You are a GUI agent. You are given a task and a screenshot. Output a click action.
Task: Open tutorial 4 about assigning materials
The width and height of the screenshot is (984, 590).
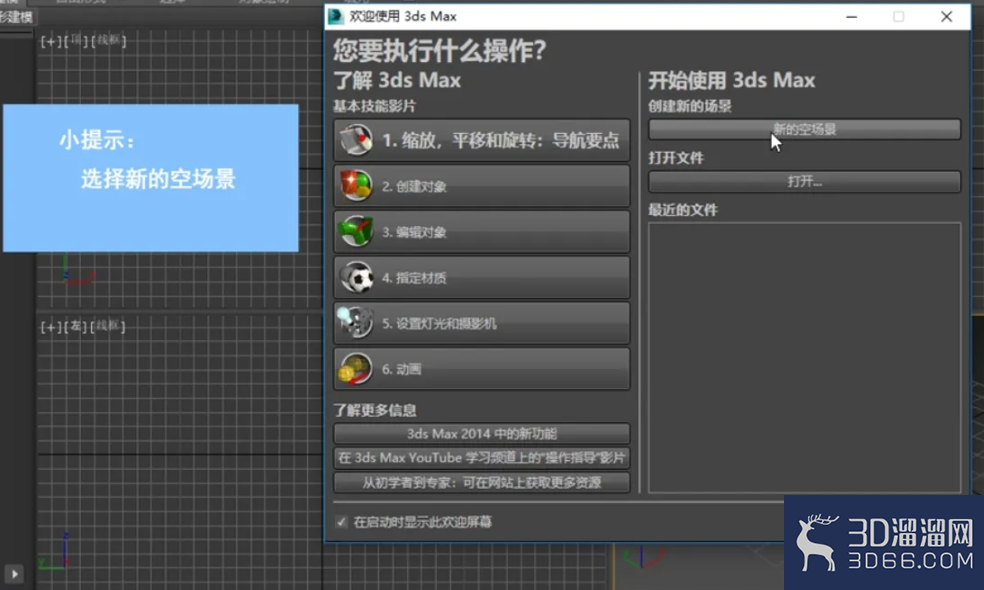point(481,277)
